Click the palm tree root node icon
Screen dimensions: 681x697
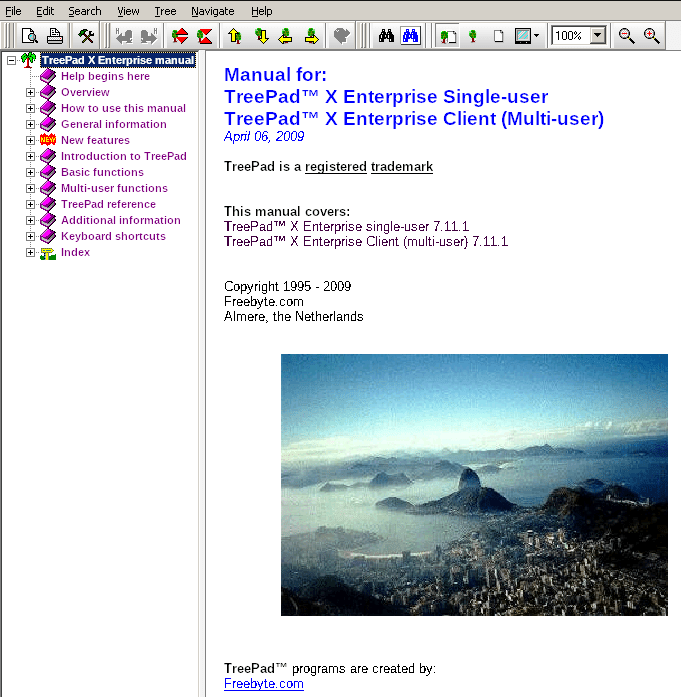click(28, 60)
